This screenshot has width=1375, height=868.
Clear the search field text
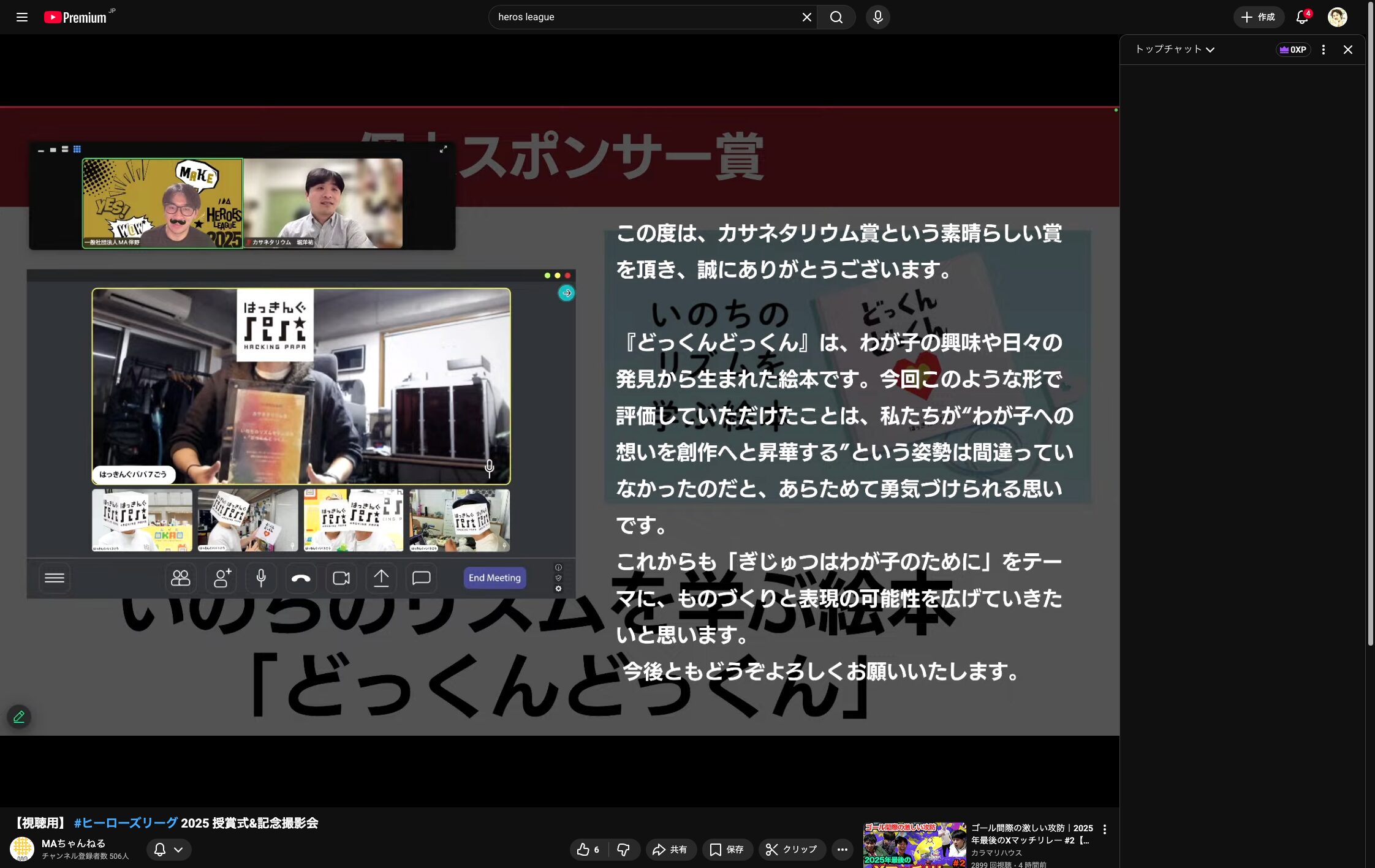(806, 17)
